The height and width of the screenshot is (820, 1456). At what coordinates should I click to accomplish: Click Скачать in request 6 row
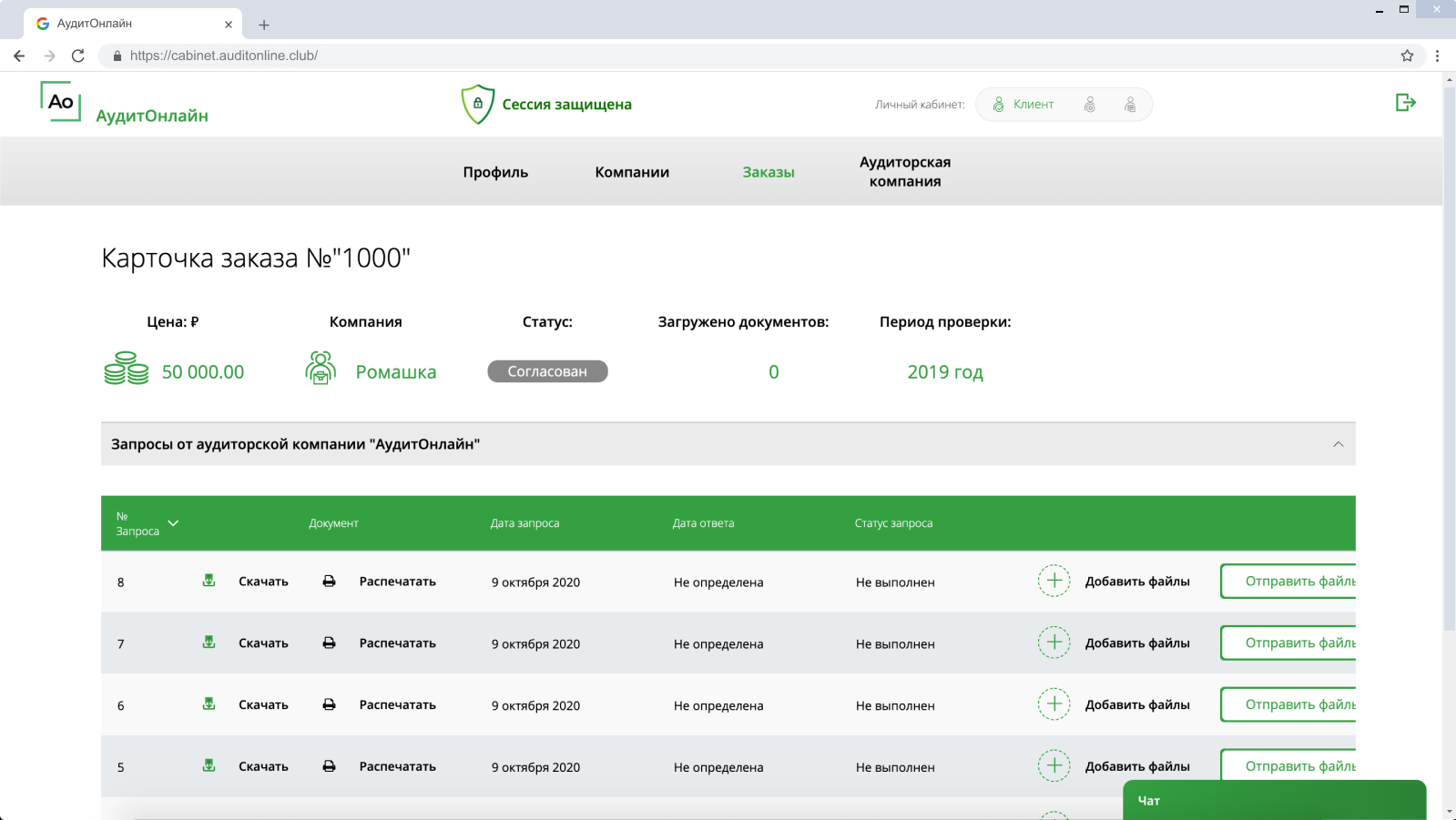point(263,705)
